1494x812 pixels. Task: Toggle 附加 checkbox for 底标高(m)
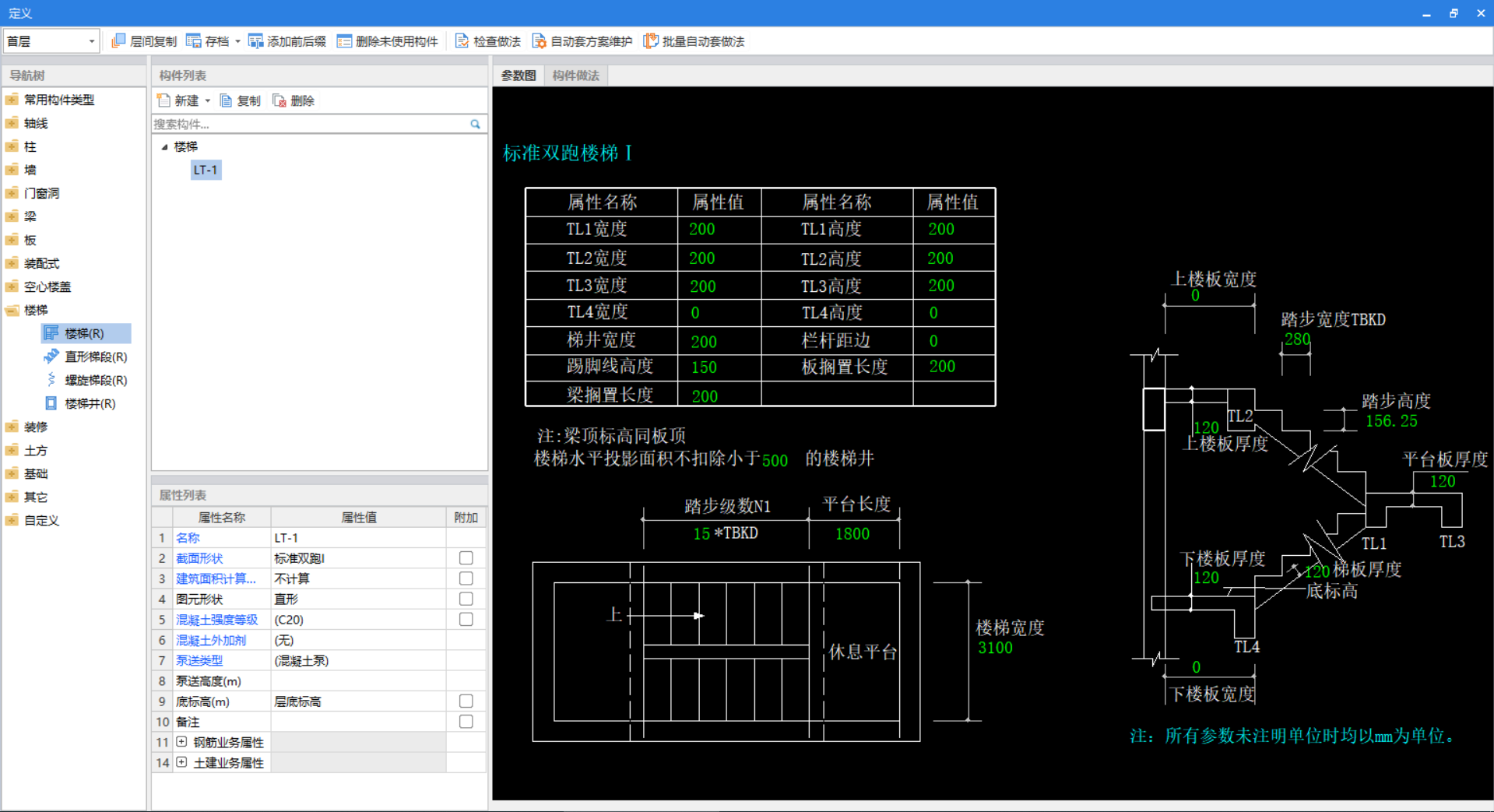click(466, 701)
